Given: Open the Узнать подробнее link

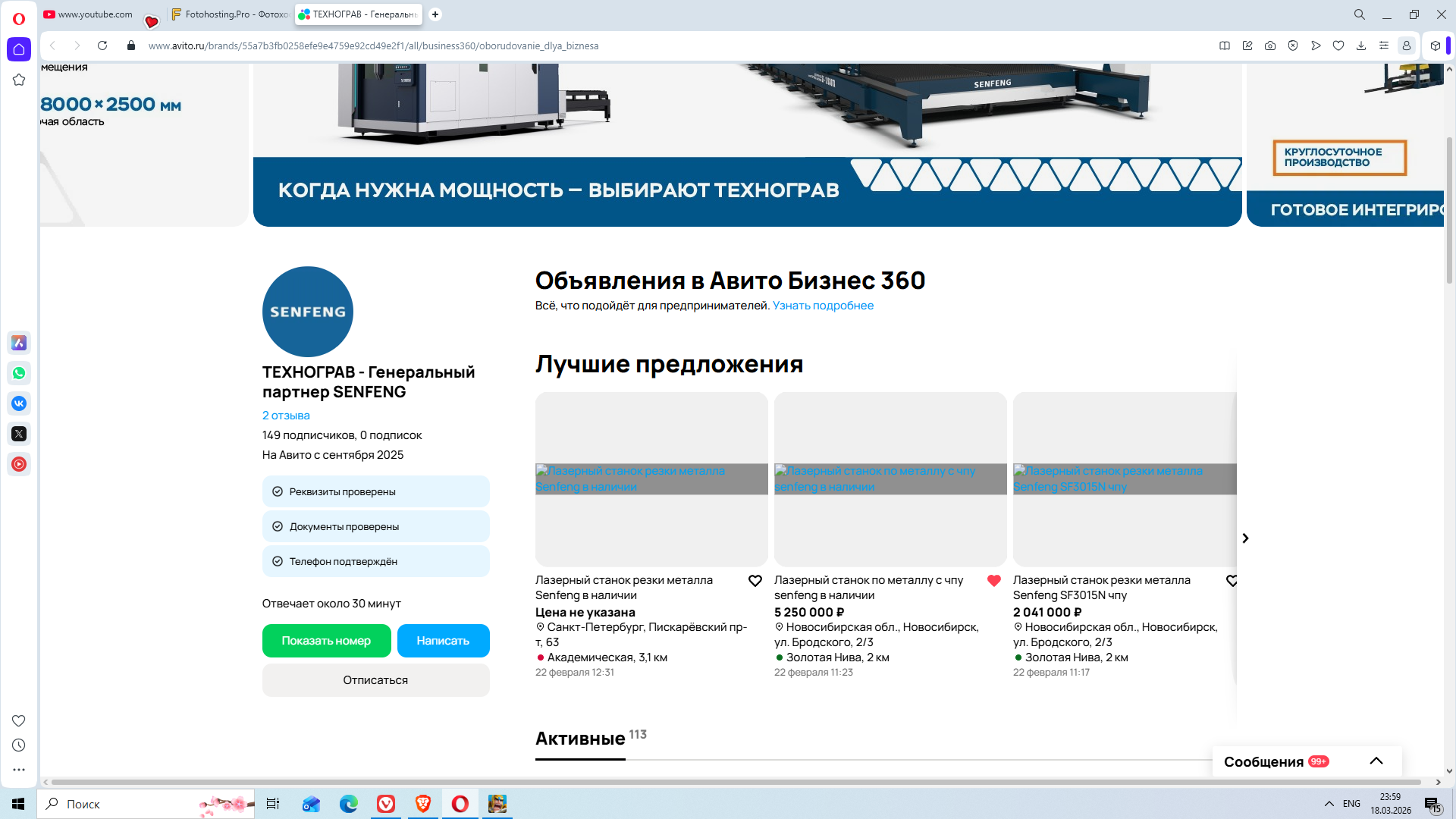Looking at the screenshot, I should pyautogui.click(x=823, y=306).
